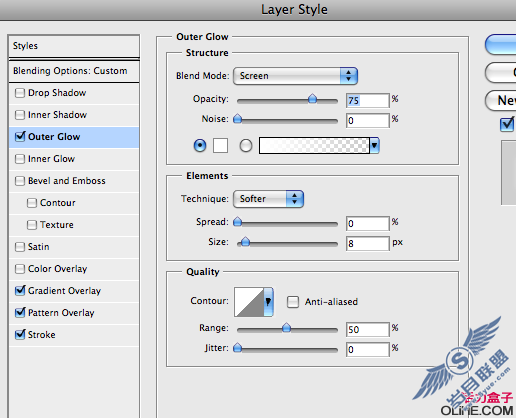Expand the glow gradient picker arrow
Screen dimensions: 516x418
tap(374, 145)
